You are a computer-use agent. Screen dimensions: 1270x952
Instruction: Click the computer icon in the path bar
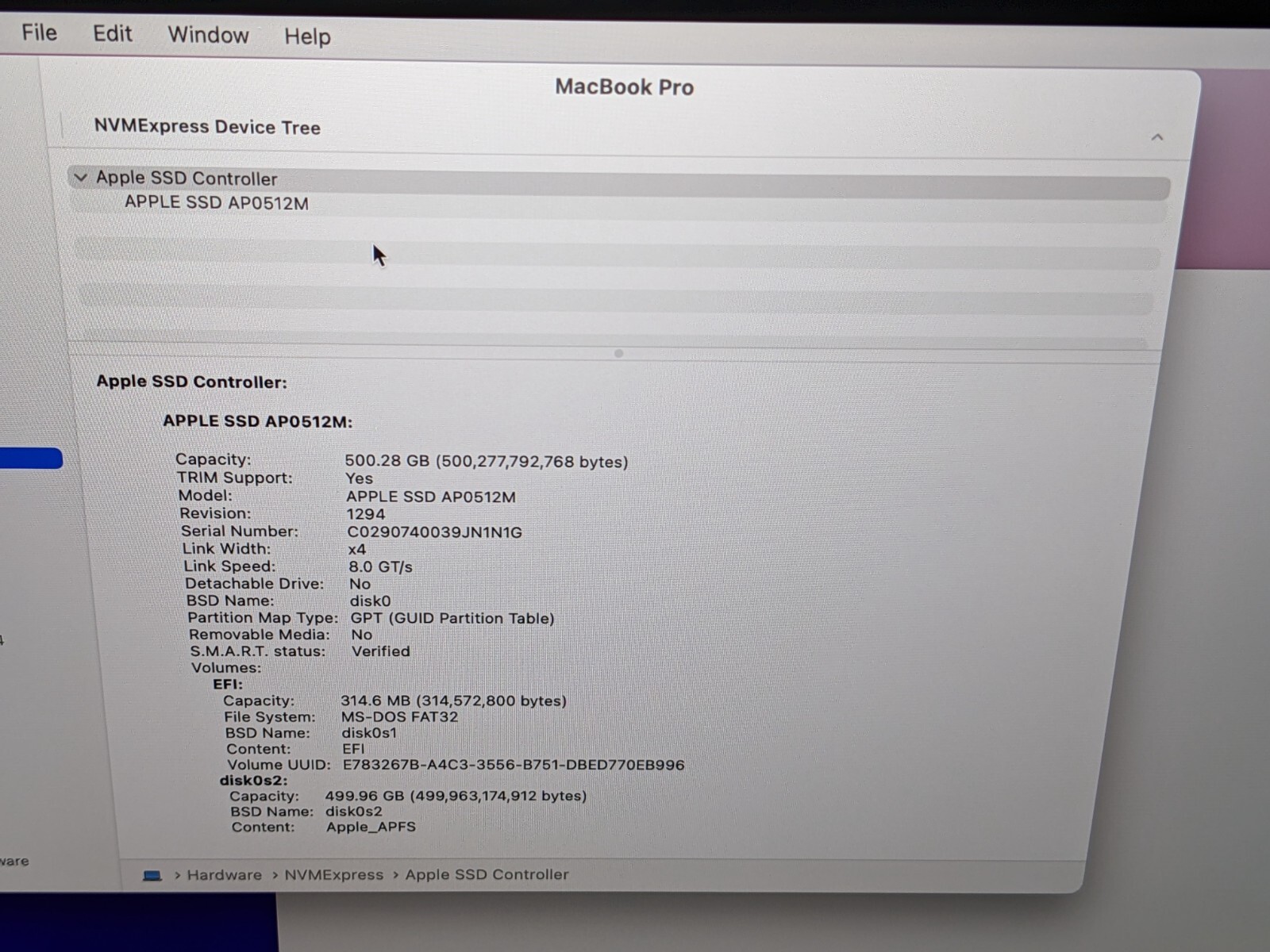[152, 875]
